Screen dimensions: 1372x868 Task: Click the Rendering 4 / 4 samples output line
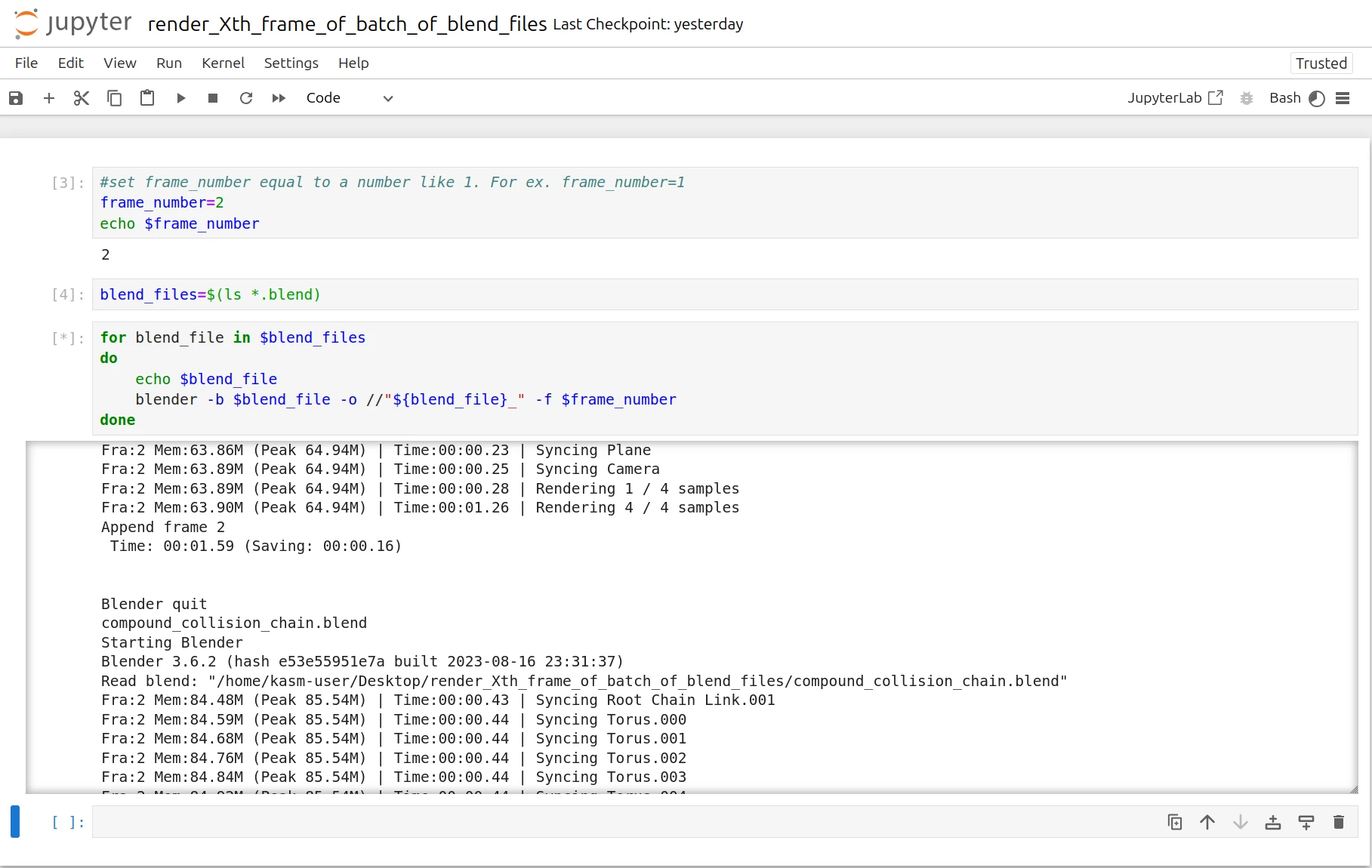421,507
